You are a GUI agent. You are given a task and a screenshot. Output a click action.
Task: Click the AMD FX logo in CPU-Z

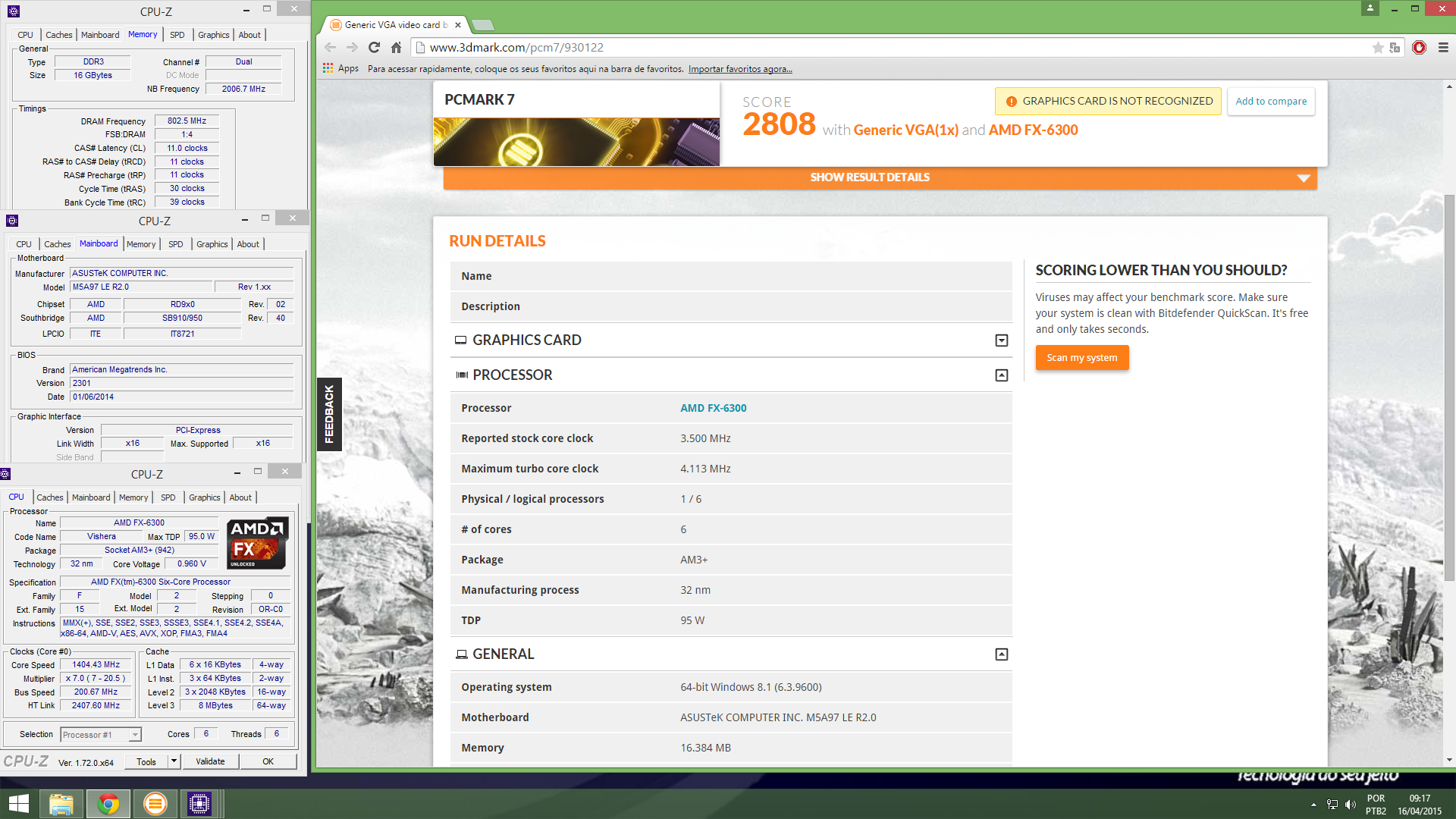258,543
